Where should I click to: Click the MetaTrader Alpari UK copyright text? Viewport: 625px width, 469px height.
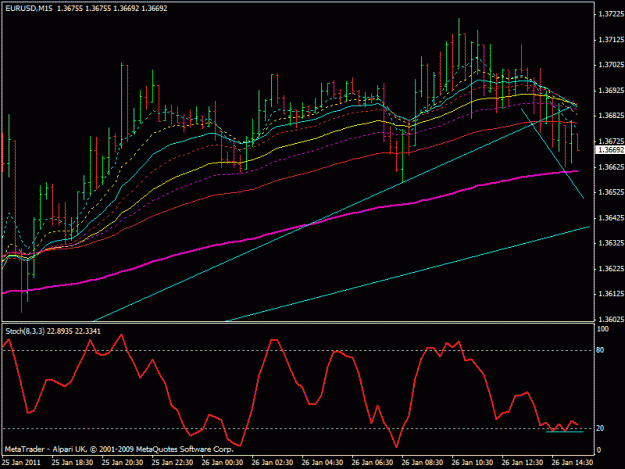118,449
